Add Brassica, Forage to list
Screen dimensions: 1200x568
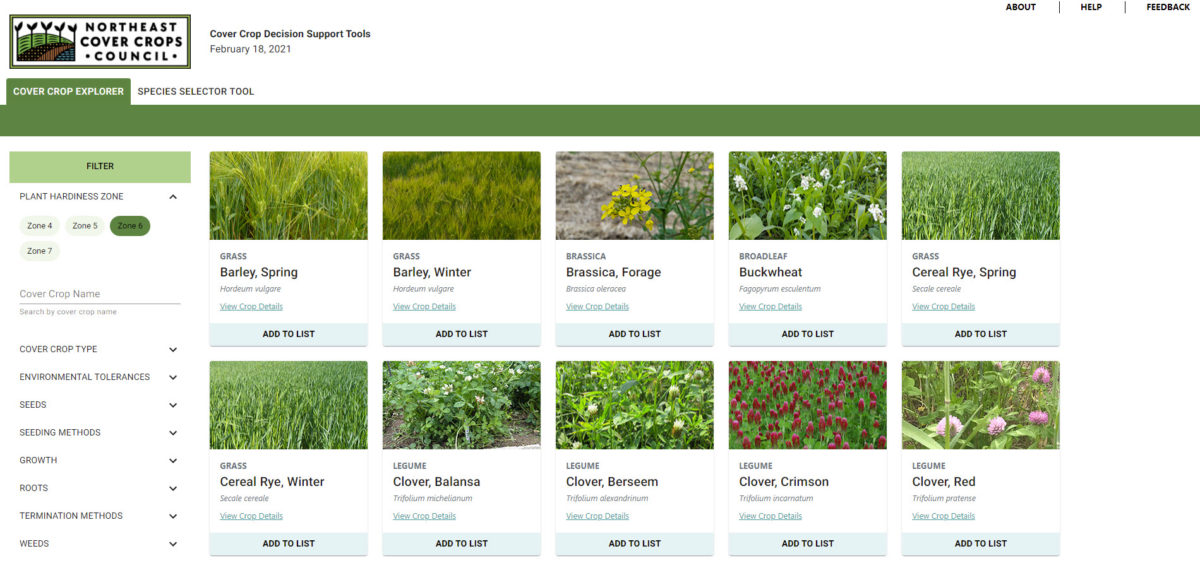click(x=635, y=334)
